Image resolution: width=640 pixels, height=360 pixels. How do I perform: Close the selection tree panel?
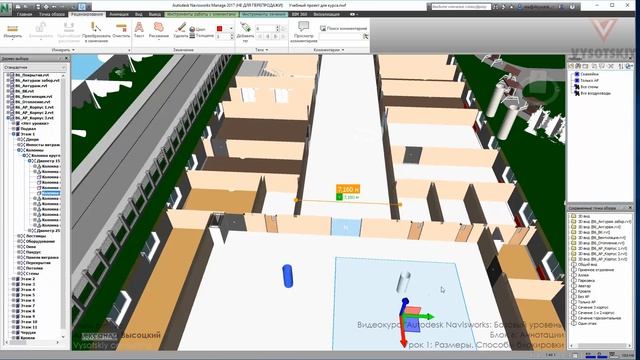67,59
